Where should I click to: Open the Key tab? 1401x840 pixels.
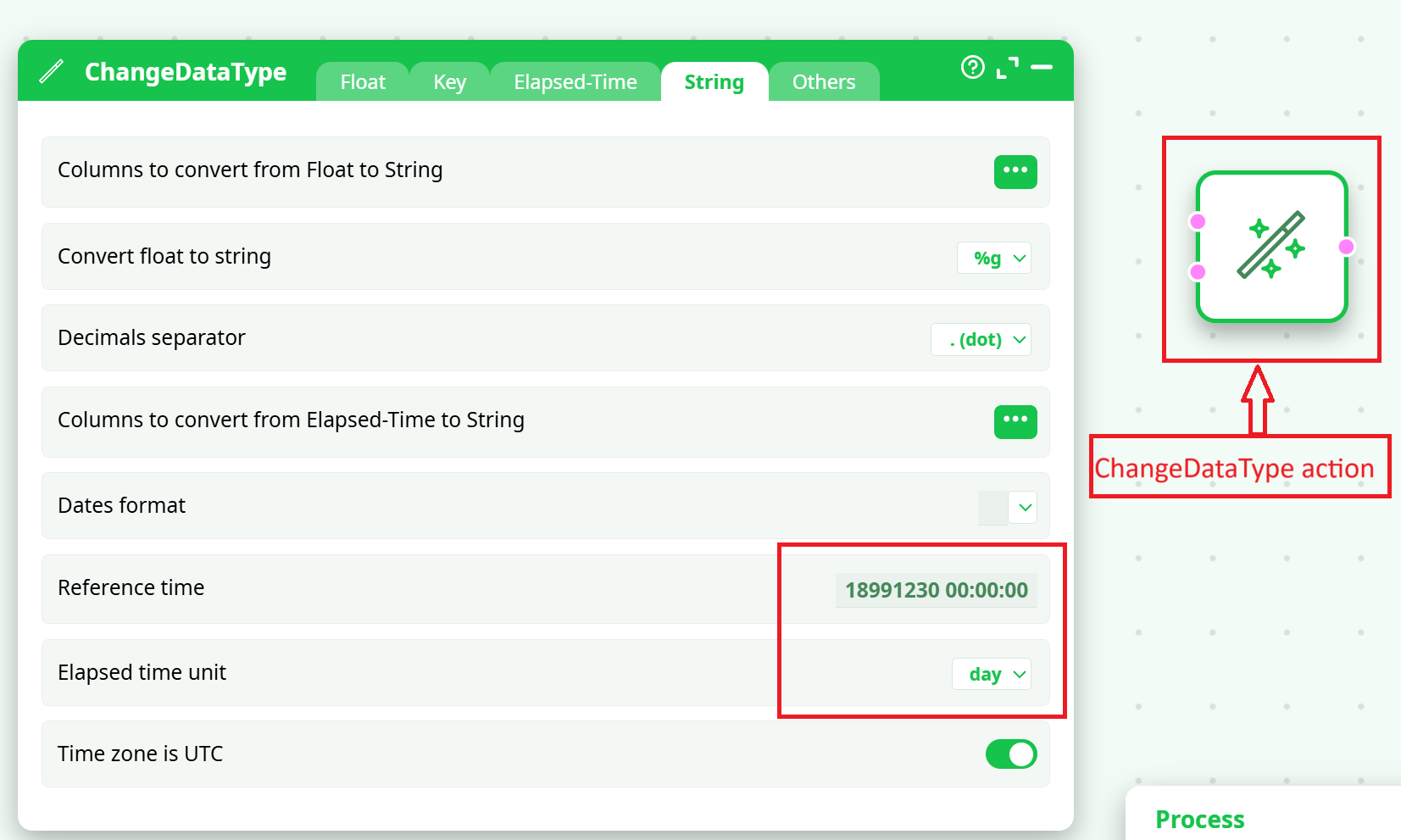pos(449,82)
